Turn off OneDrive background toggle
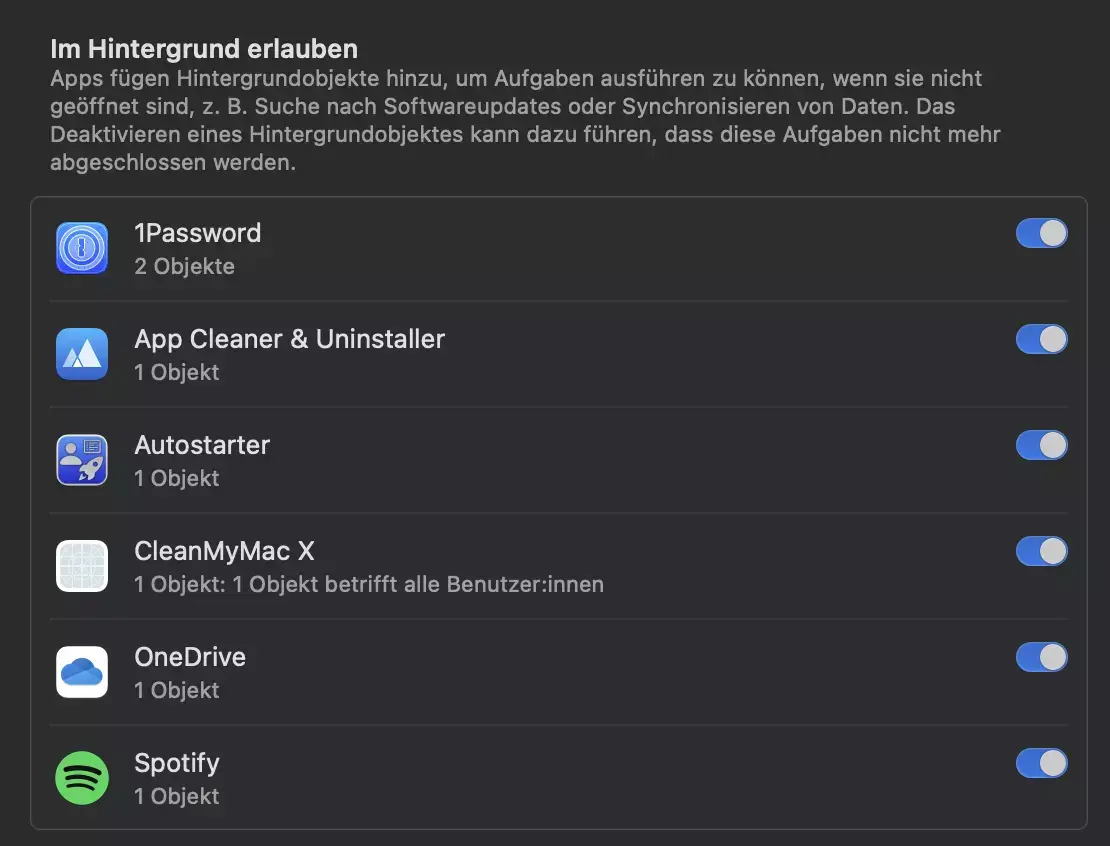Viewport: 1110px width, 846px height. tap(1041, 657)
